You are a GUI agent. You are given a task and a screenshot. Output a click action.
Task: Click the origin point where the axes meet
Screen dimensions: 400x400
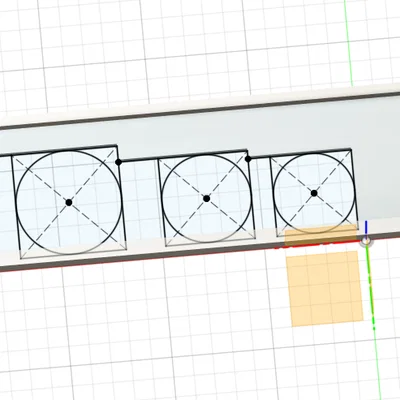click(x=366, y=240)
